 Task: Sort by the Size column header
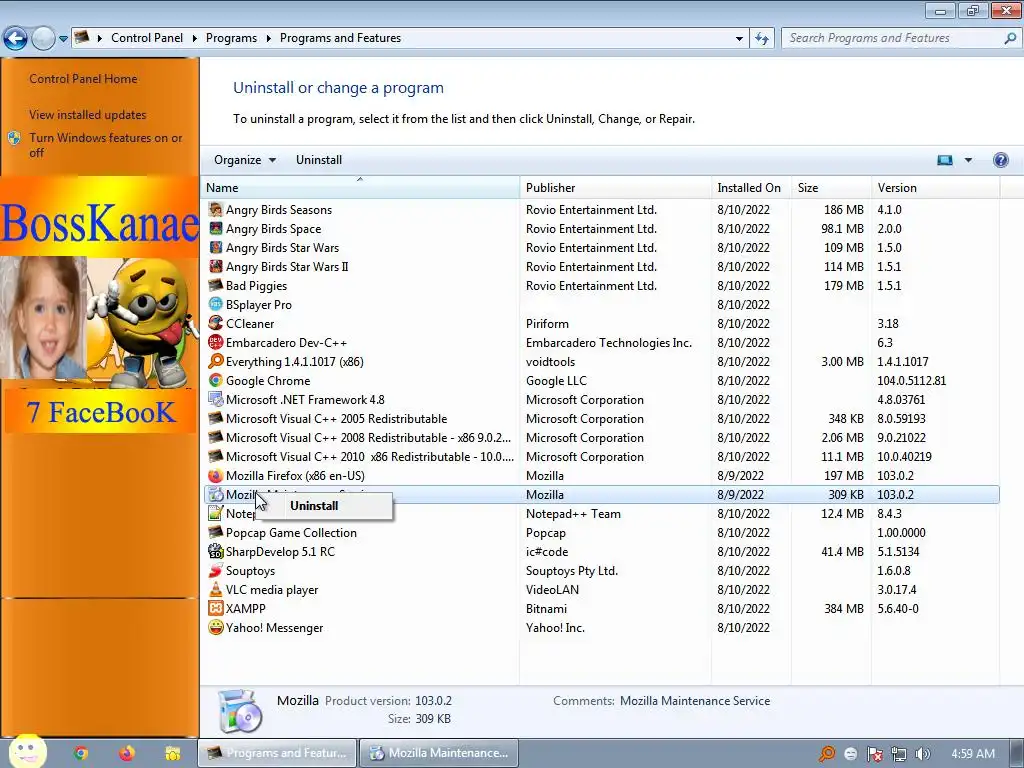pyautogui.click(x=831, y=187)
